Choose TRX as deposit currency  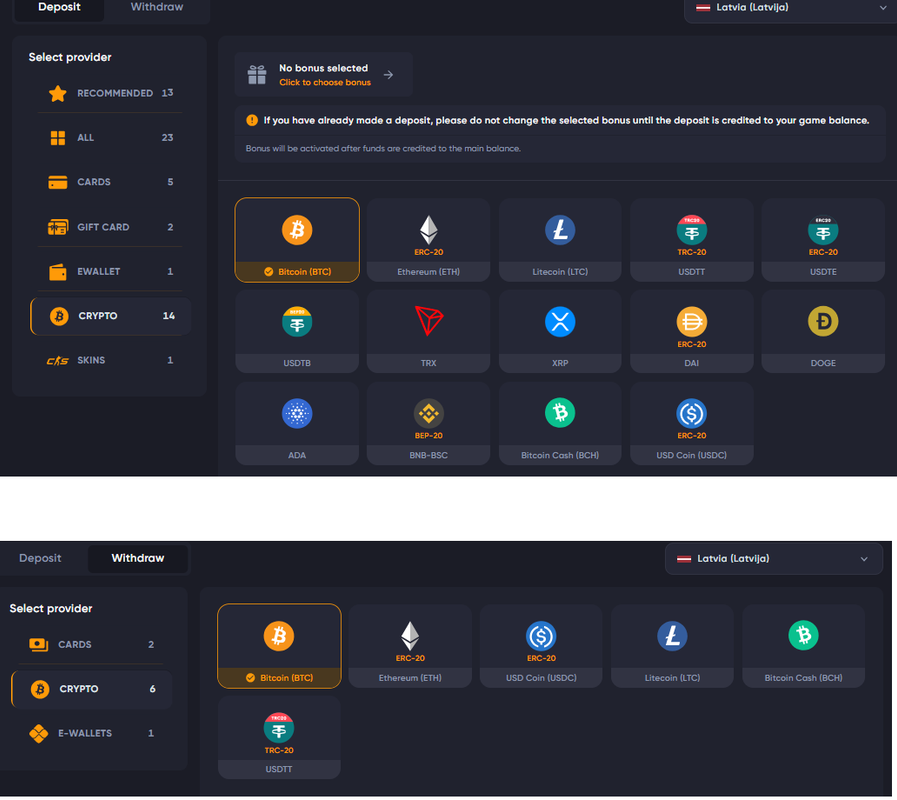(428, 331)
